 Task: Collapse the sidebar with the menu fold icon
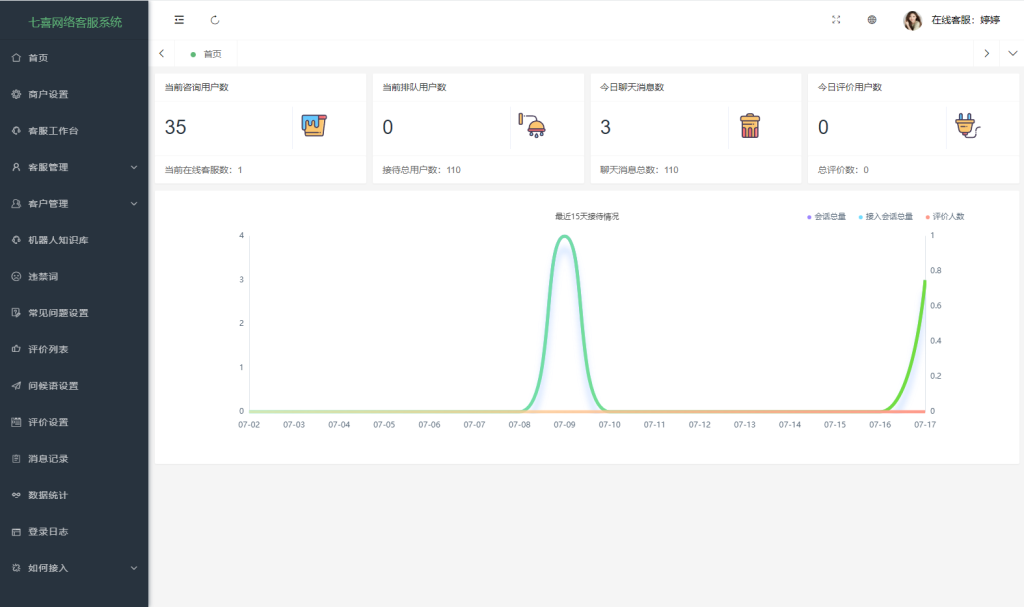pyautogui.click(x=179, y=20)
